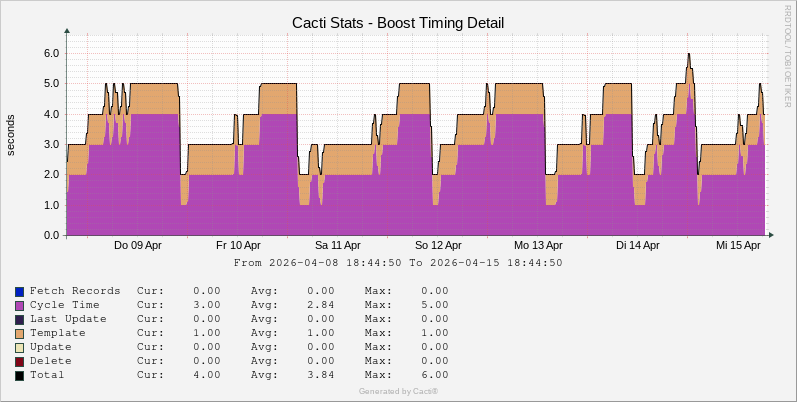The height and width of the screenshot is (402, 797).
Task: Click the Generated by Cacti footer text
Action: point(398,391)
